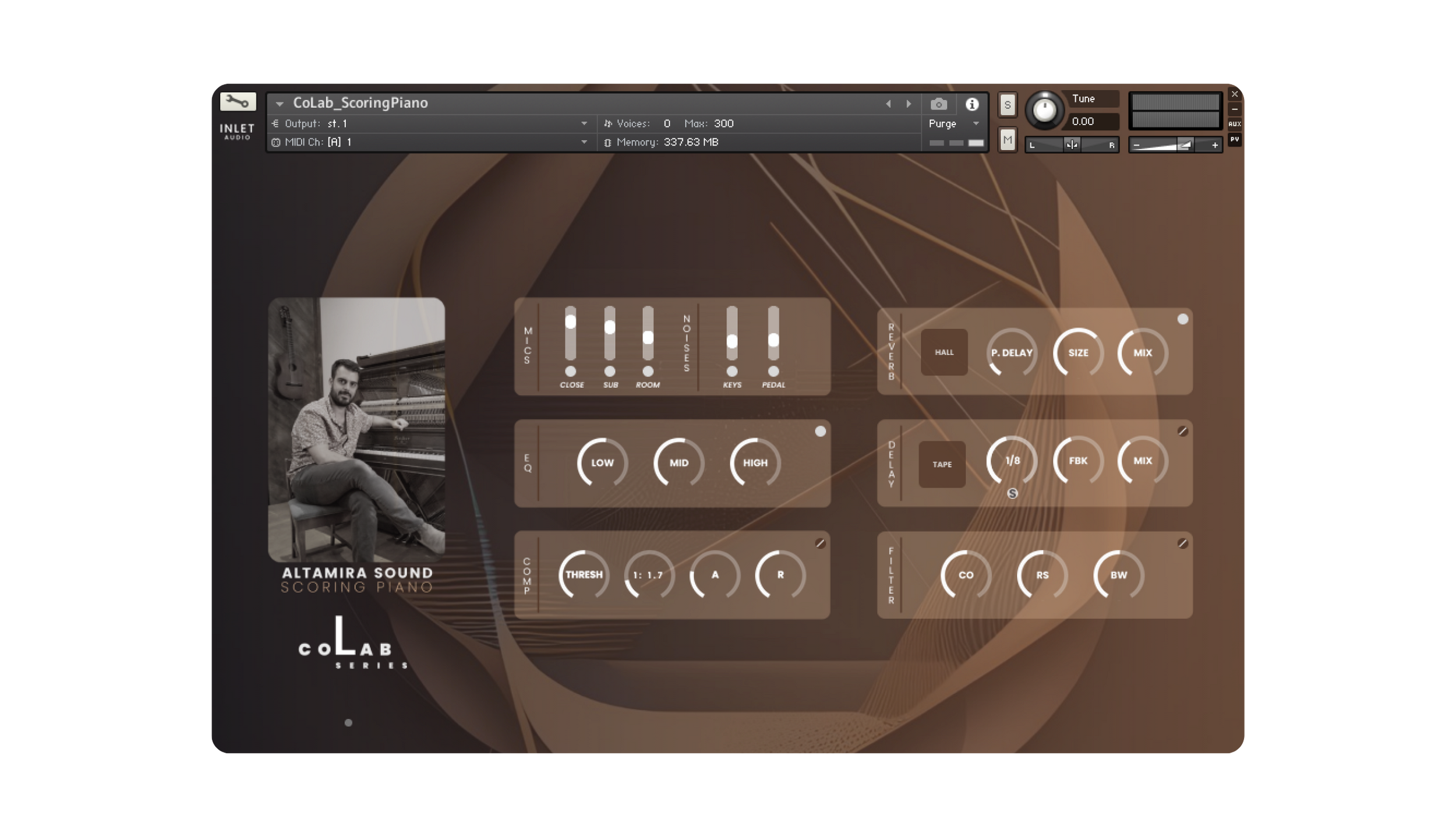Click the Tune knob
This screenshot has height=837, width=1456.
click(x=1044, y=110)
